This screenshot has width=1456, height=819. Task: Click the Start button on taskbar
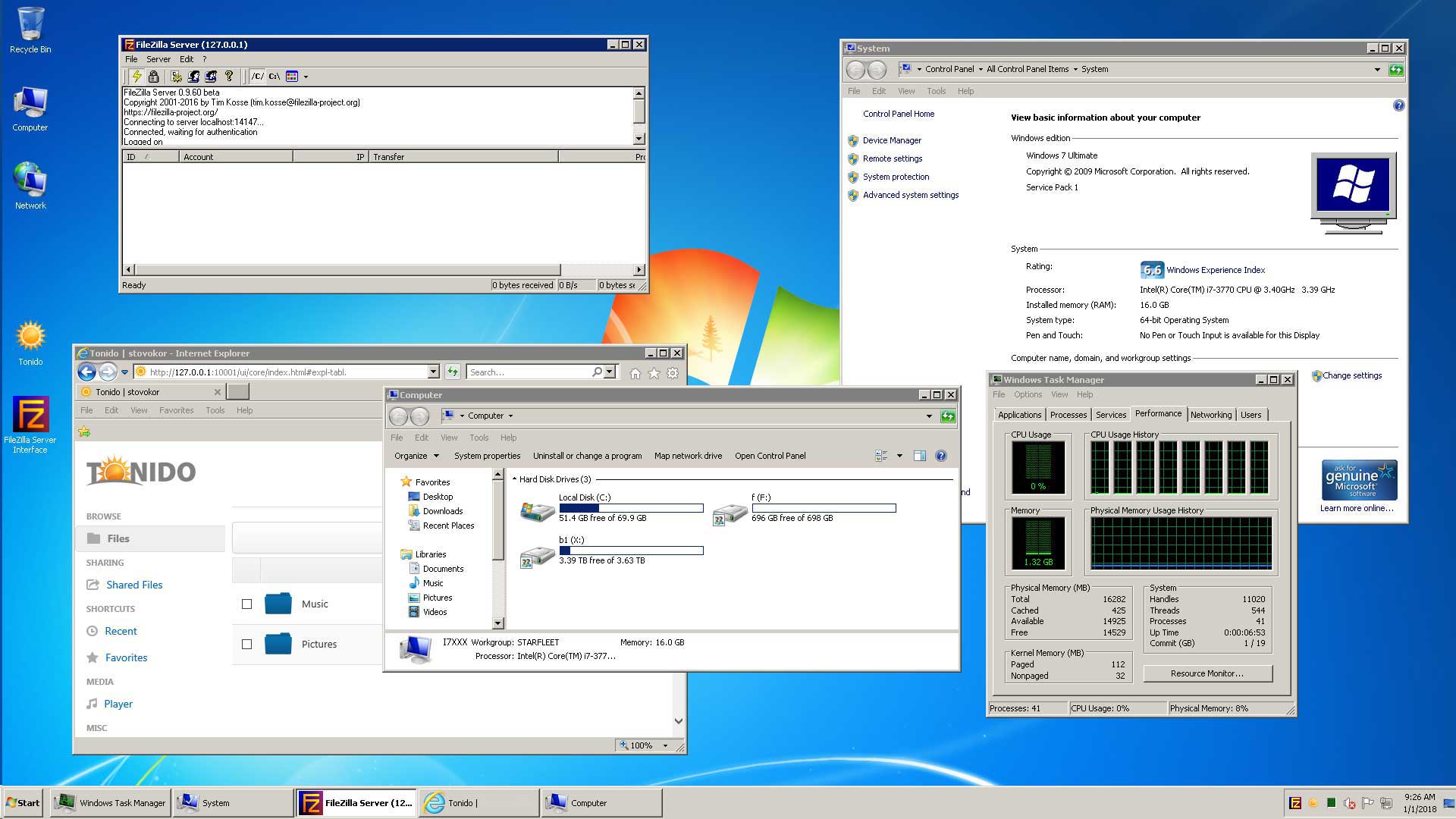coord(24,803)
